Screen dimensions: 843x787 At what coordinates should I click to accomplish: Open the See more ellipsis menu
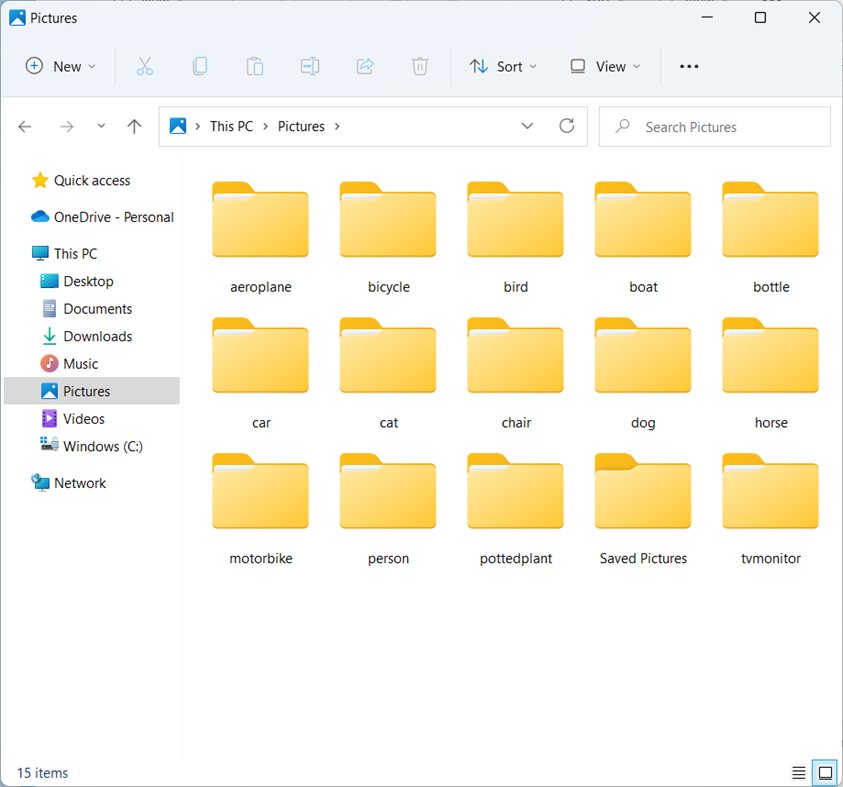(x=689, y=66)
